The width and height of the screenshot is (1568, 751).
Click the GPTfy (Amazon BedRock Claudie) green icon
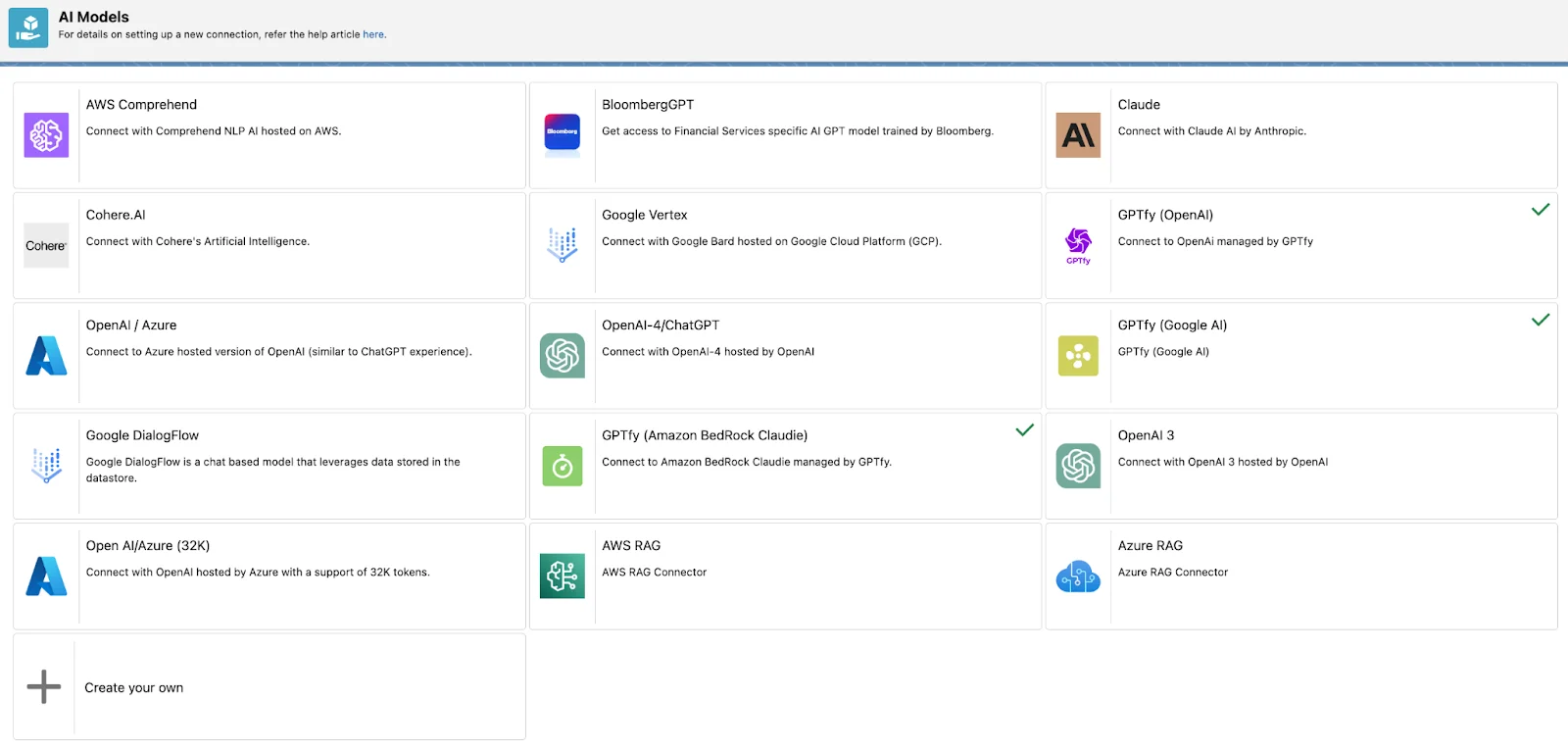coord(563,467)
